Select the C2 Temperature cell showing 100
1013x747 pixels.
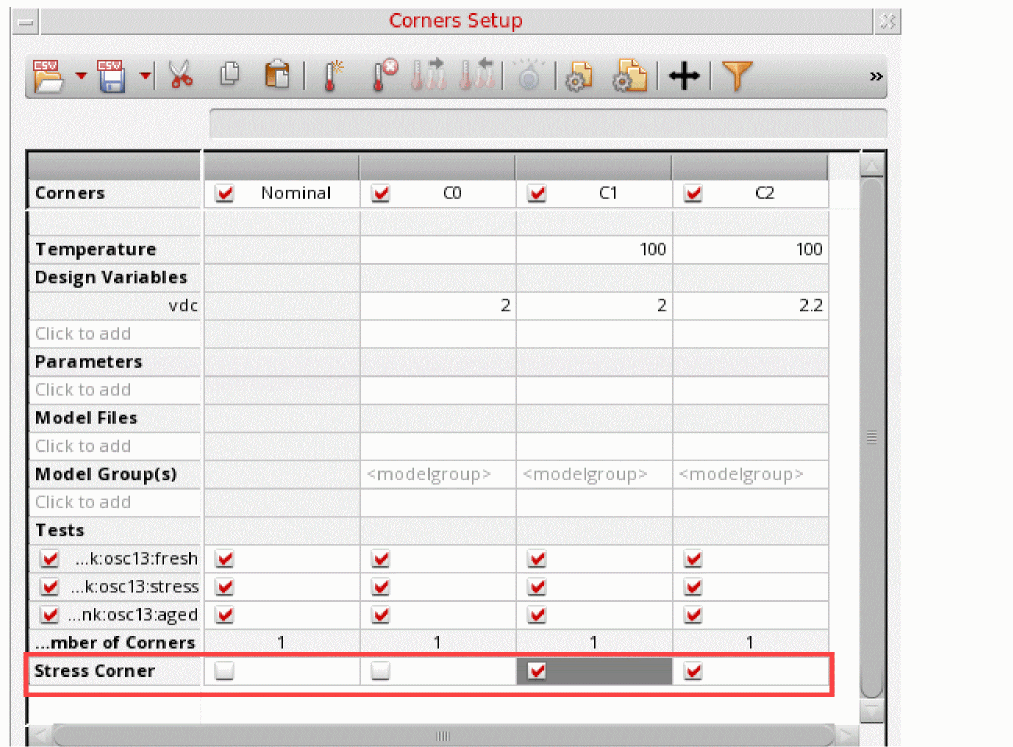click(750, 249)
